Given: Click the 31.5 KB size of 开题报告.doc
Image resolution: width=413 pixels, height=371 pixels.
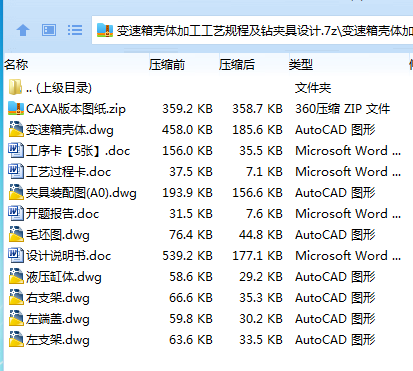Looking at the screenshot, I should [191, 214].
